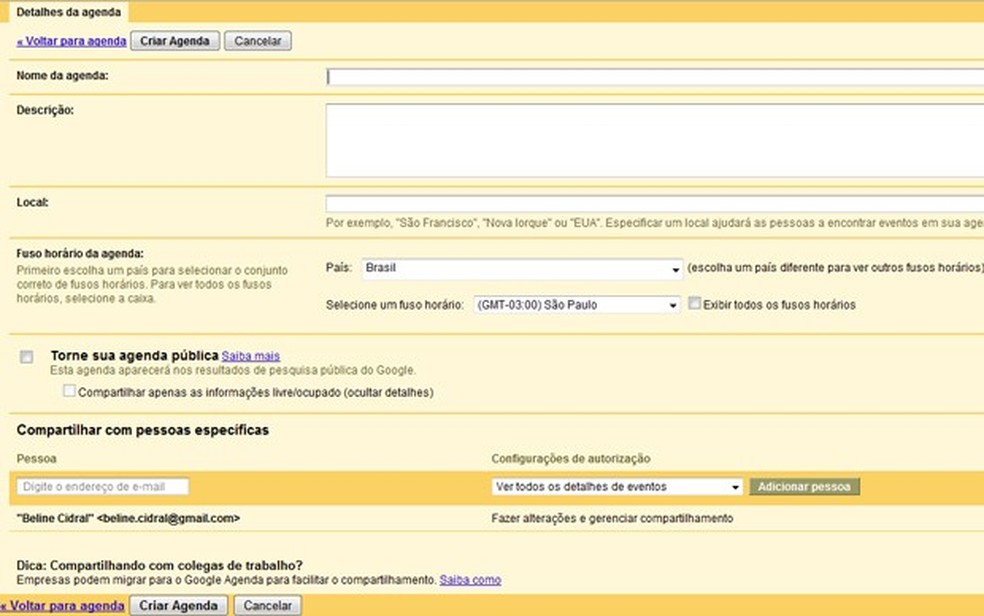Click Fazer alterações e gerenciar compartilhamento text
The height and width of the screenshot is (616, 984).
[x=612, y=518]
